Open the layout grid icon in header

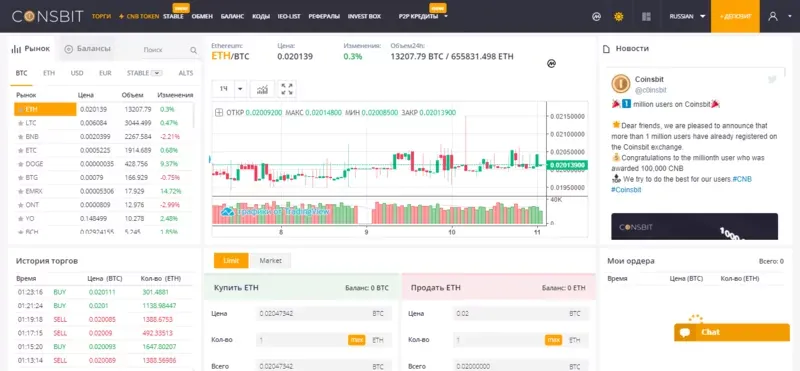[646, 16]
